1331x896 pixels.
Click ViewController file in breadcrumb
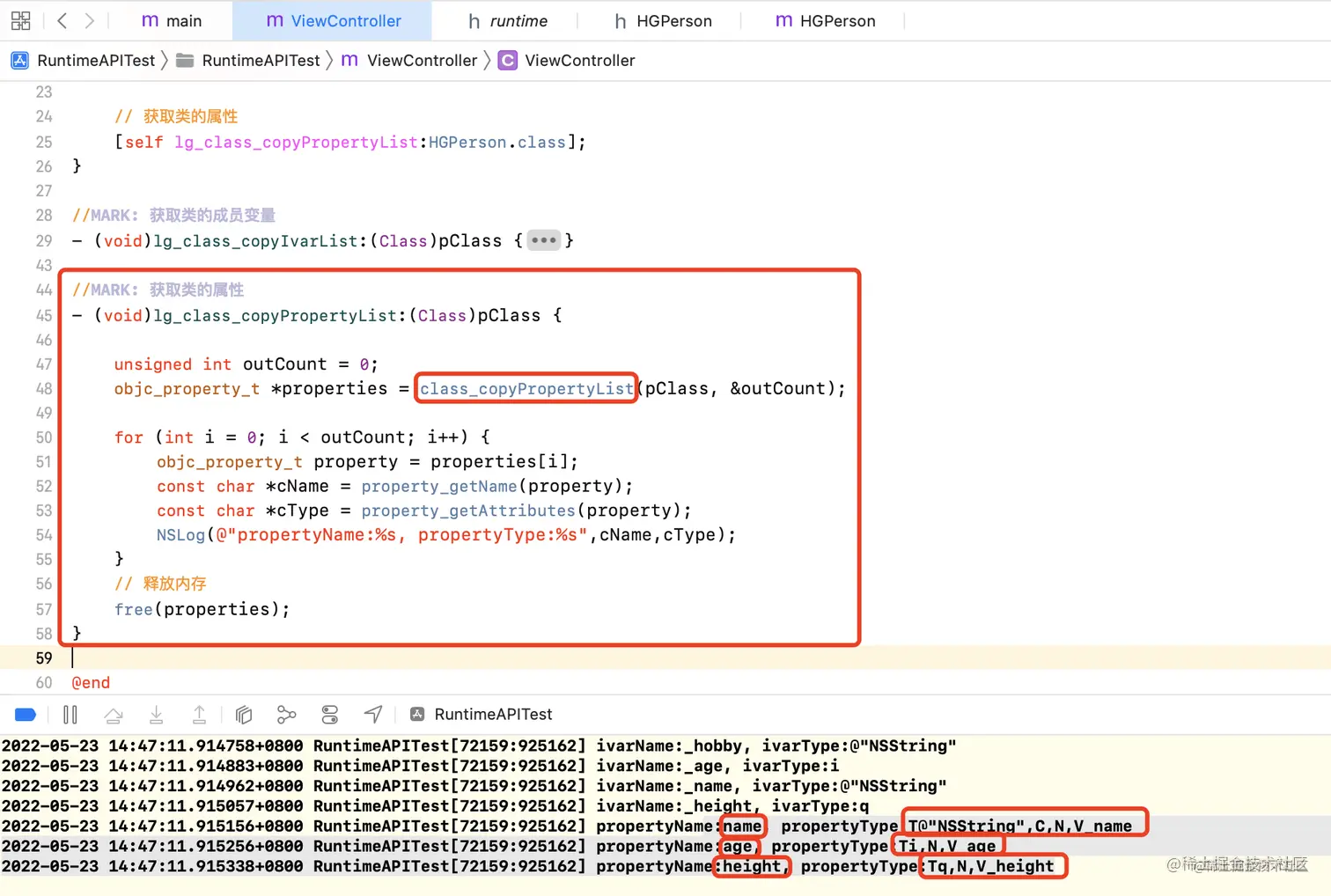(x=408, y=60)
